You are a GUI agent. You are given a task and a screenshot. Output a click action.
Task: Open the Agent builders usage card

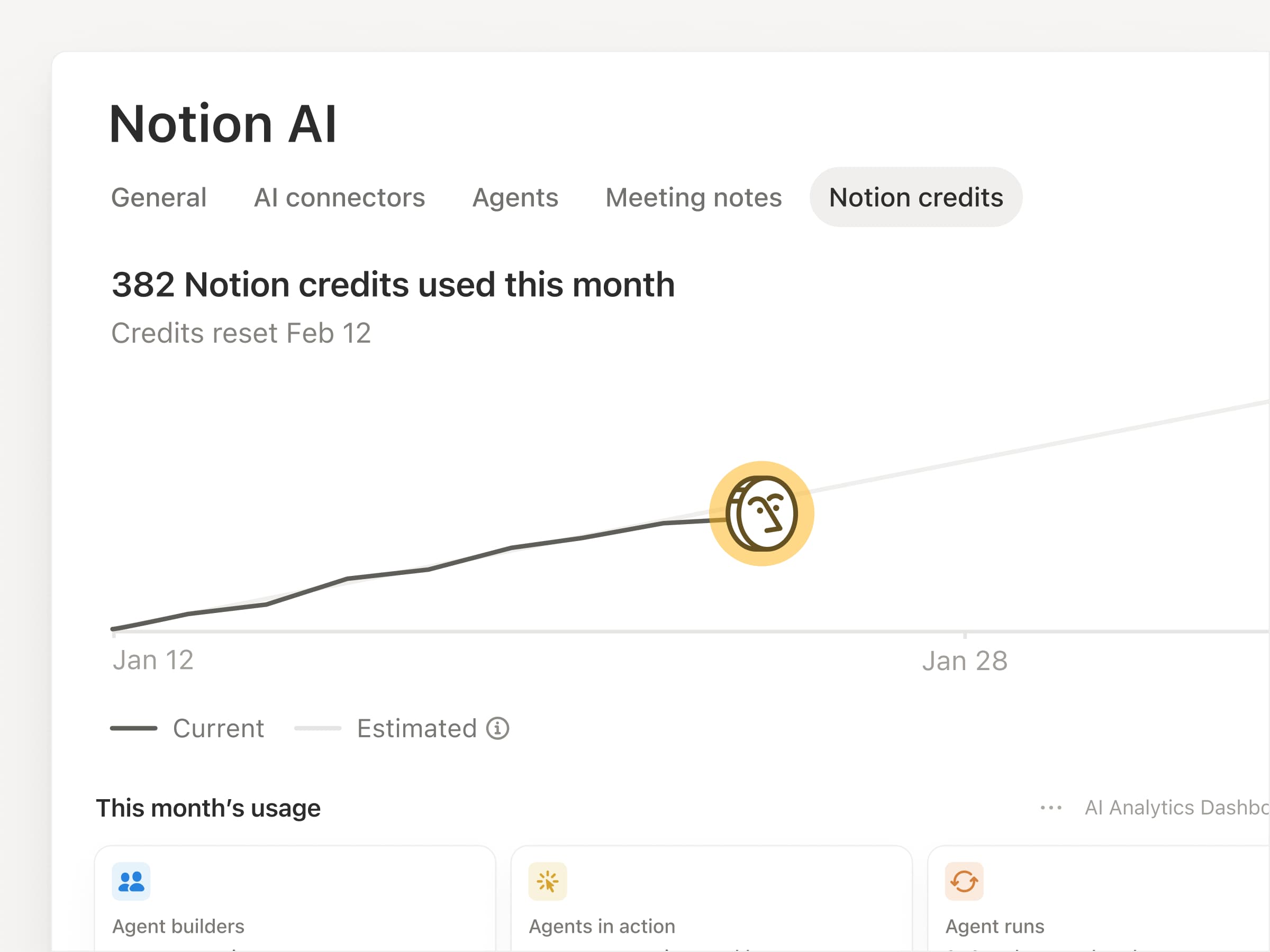(x=295, y=907)
